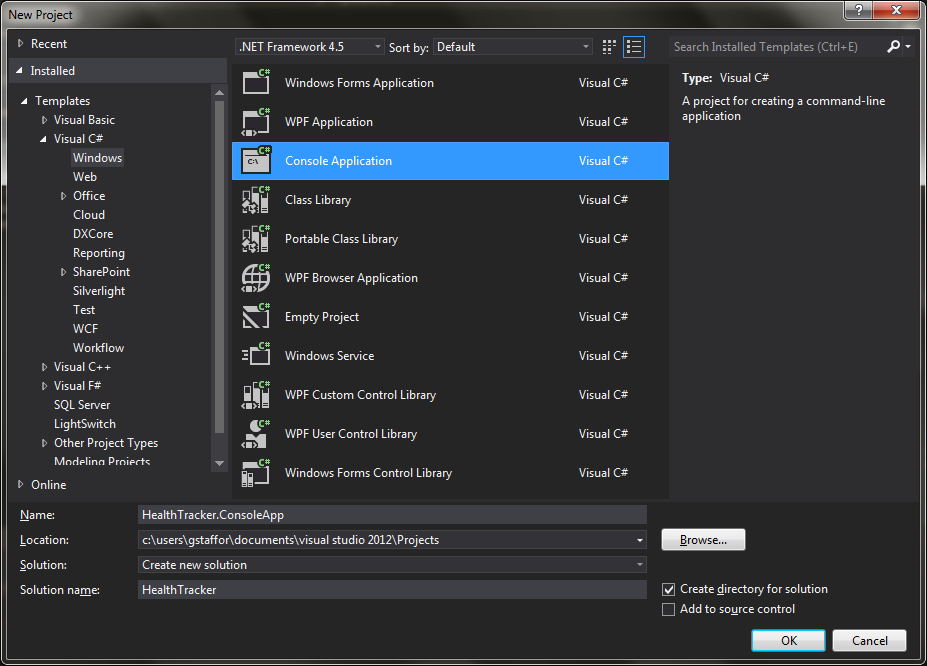Switch templates to medium icons list view
The height and width of the screenshot is (666, 927).
[634, 47]
